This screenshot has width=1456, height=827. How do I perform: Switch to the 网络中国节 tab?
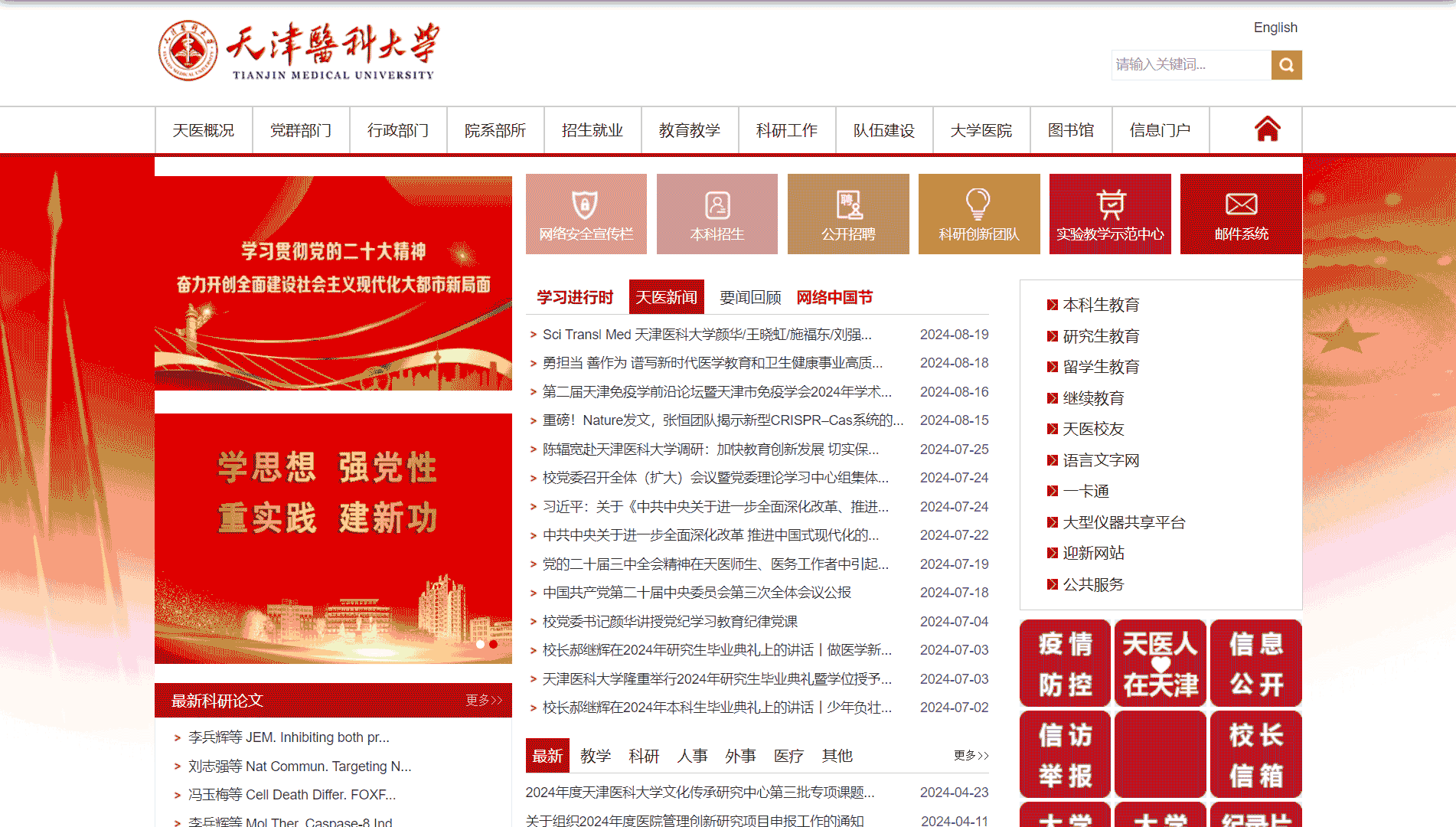pos(834,297)
